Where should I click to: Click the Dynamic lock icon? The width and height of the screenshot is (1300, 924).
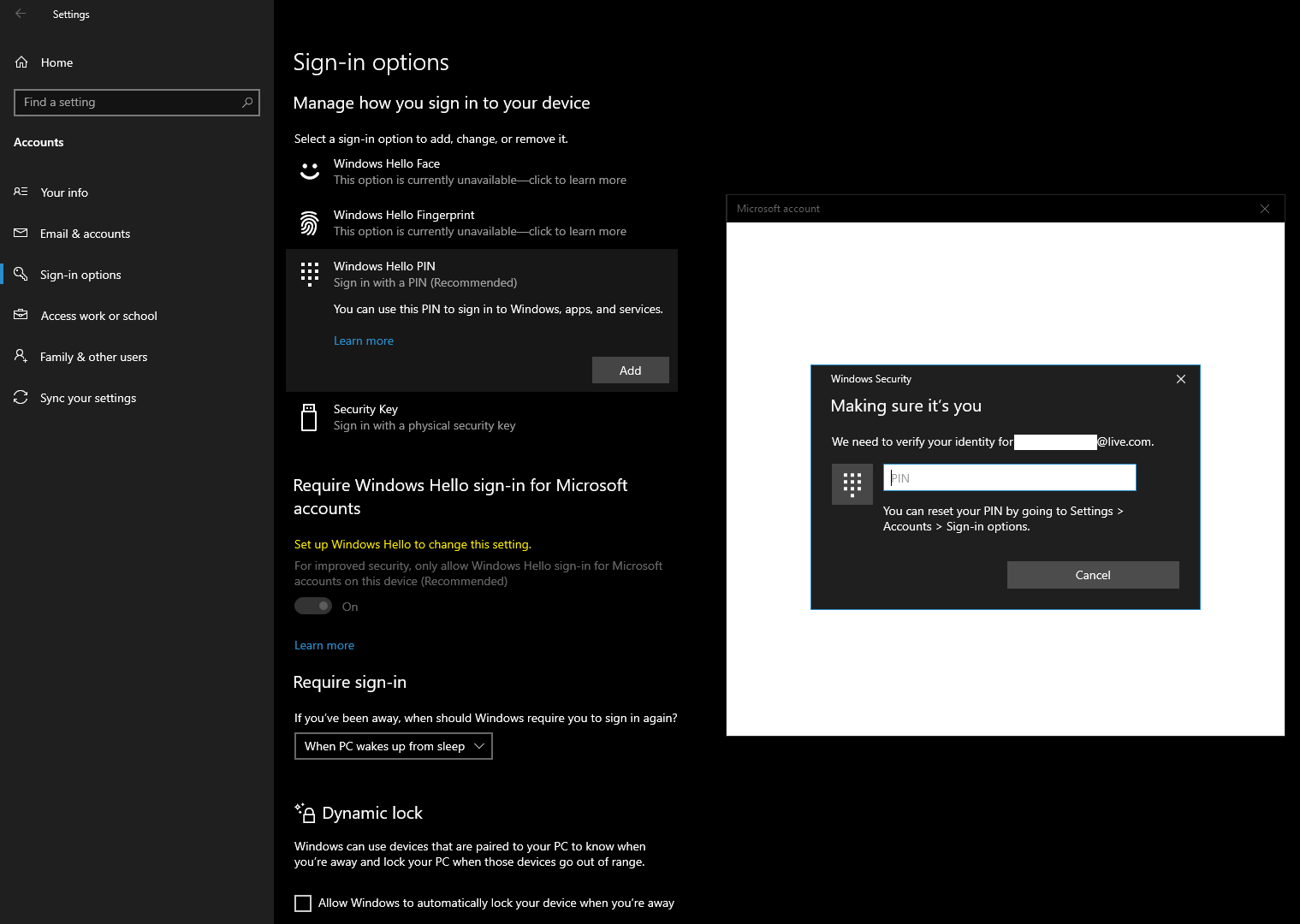pos(306,813)
